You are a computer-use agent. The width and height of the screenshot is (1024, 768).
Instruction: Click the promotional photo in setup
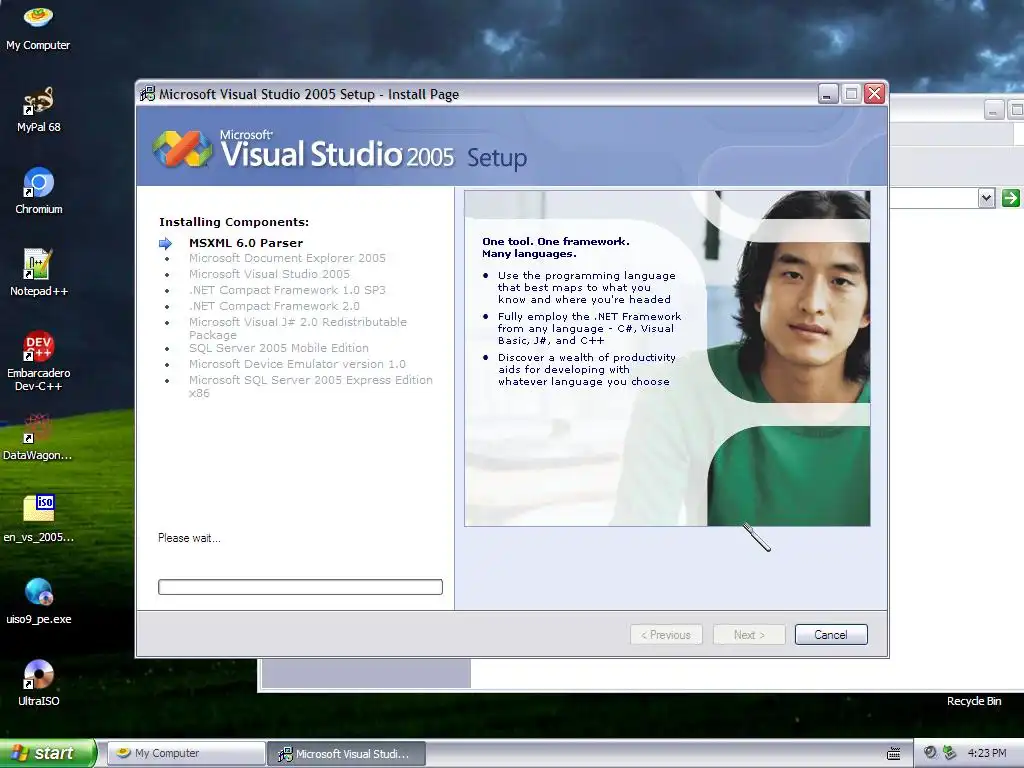click(x=667, y=358)
